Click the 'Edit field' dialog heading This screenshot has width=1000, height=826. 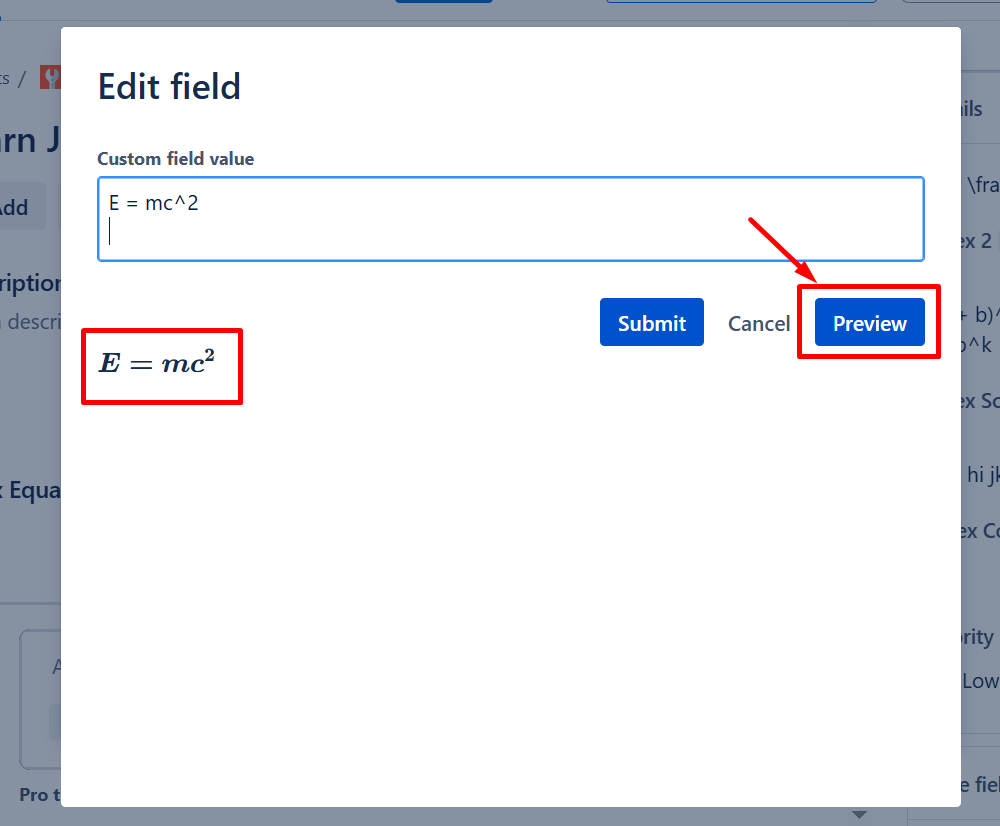(x=169, y=87)
